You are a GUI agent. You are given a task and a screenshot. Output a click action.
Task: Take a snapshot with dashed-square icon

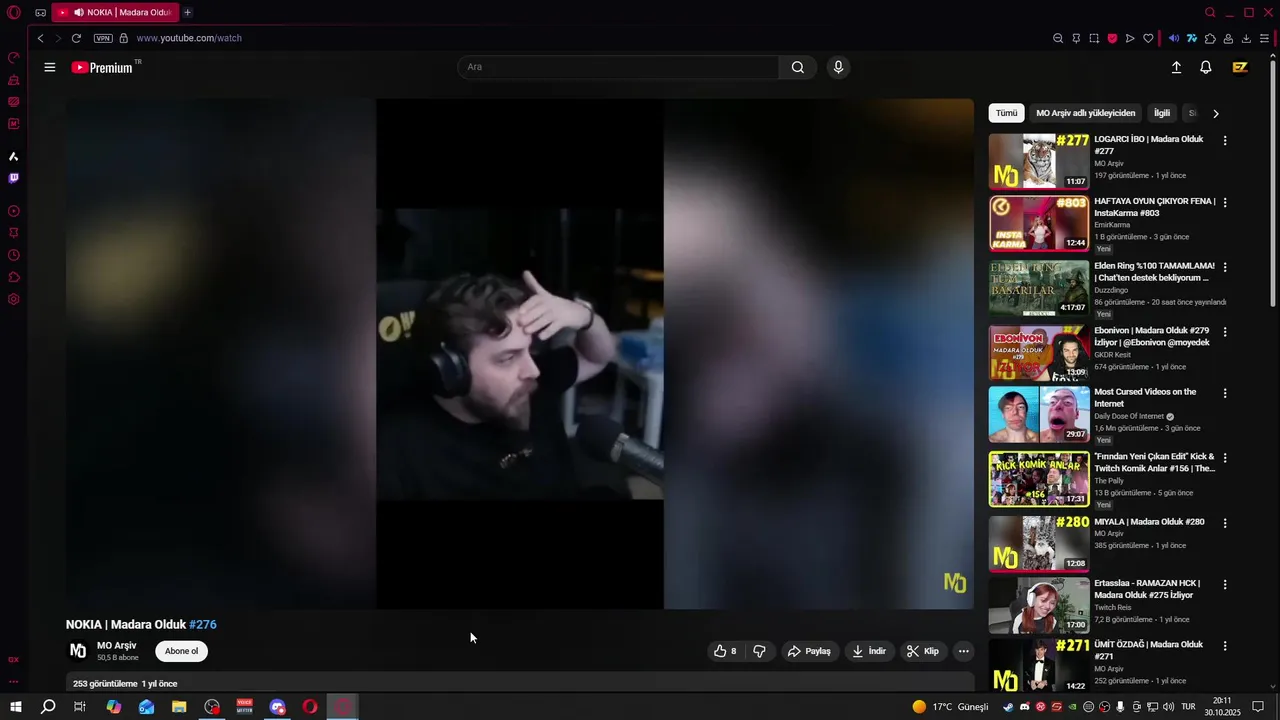point(1094,38)
